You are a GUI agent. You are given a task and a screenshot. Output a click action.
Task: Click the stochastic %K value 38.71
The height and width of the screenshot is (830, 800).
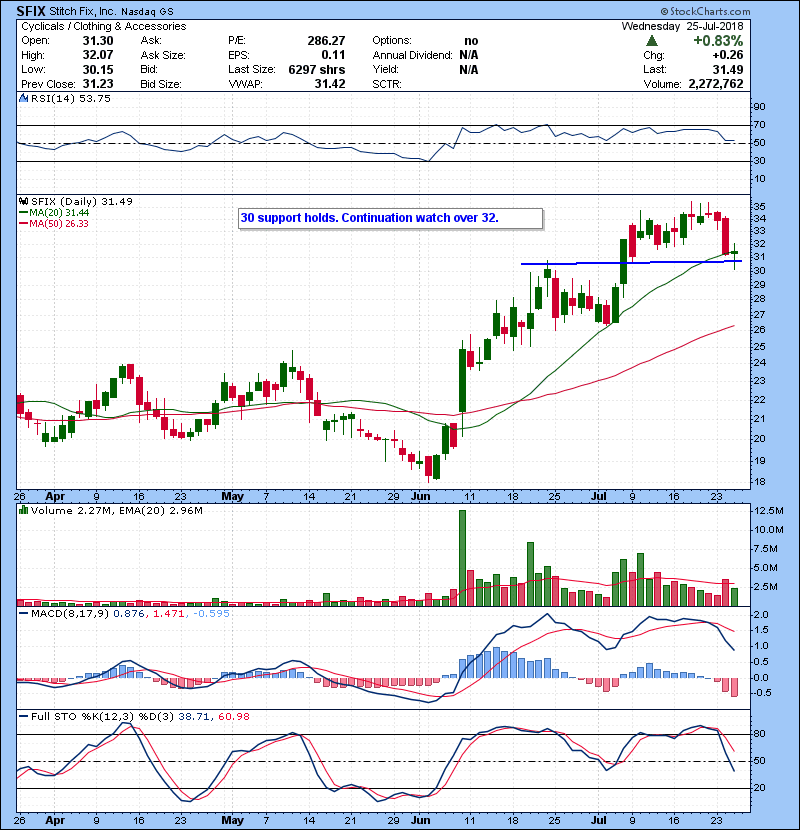[x=194, y=717]
